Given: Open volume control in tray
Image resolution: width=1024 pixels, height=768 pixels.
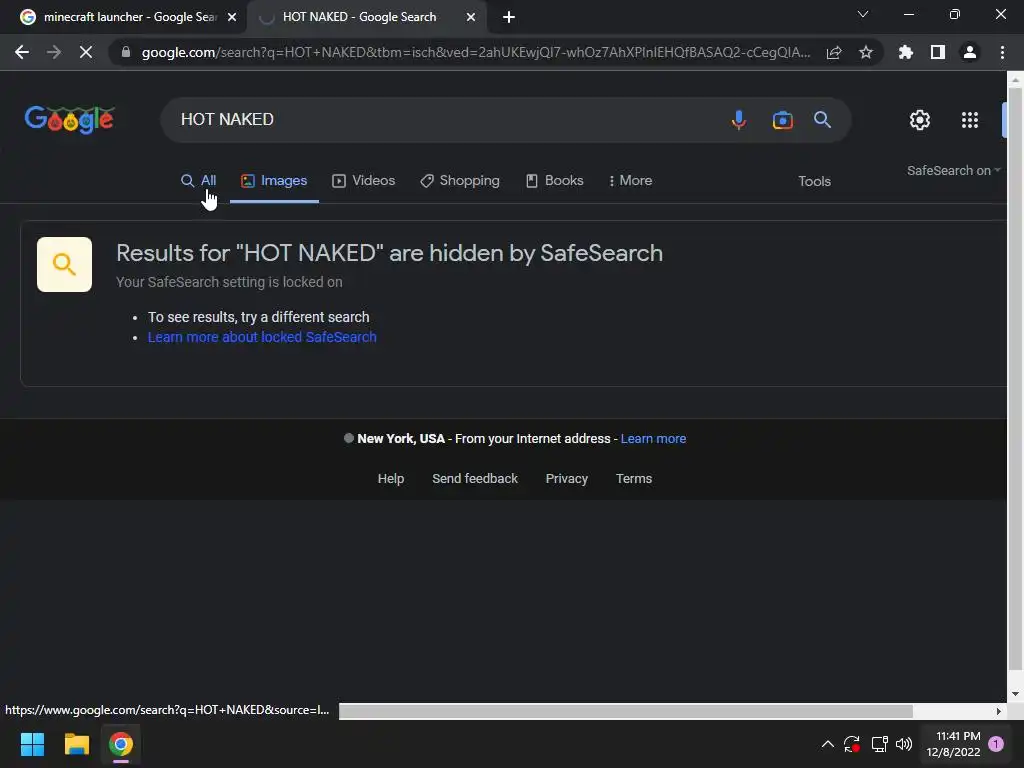Looking at the screenshot, I should pos(904,744).
